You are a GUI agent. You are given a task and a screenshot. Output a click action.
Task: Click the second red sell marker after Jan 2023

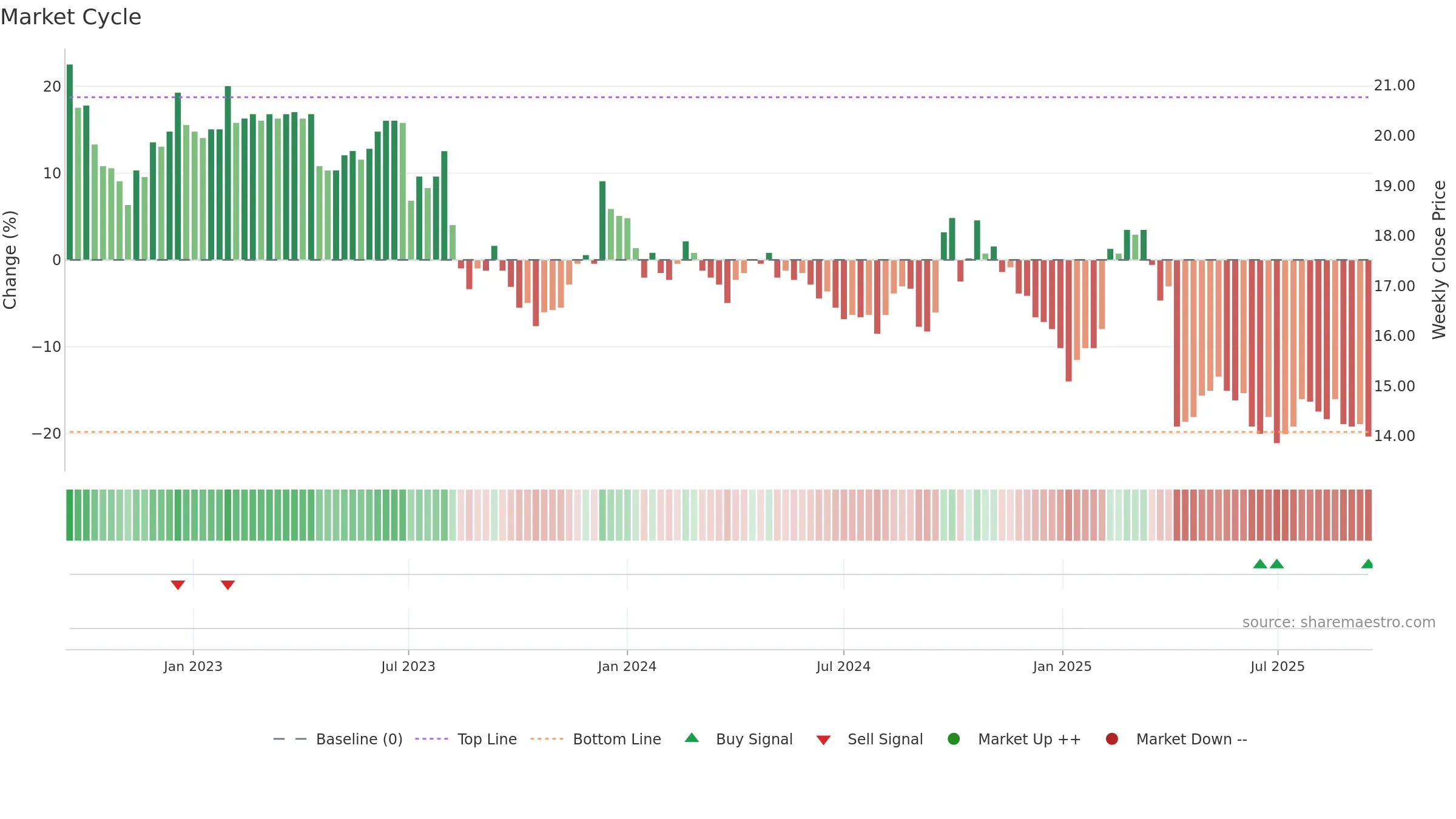(227, 585)
